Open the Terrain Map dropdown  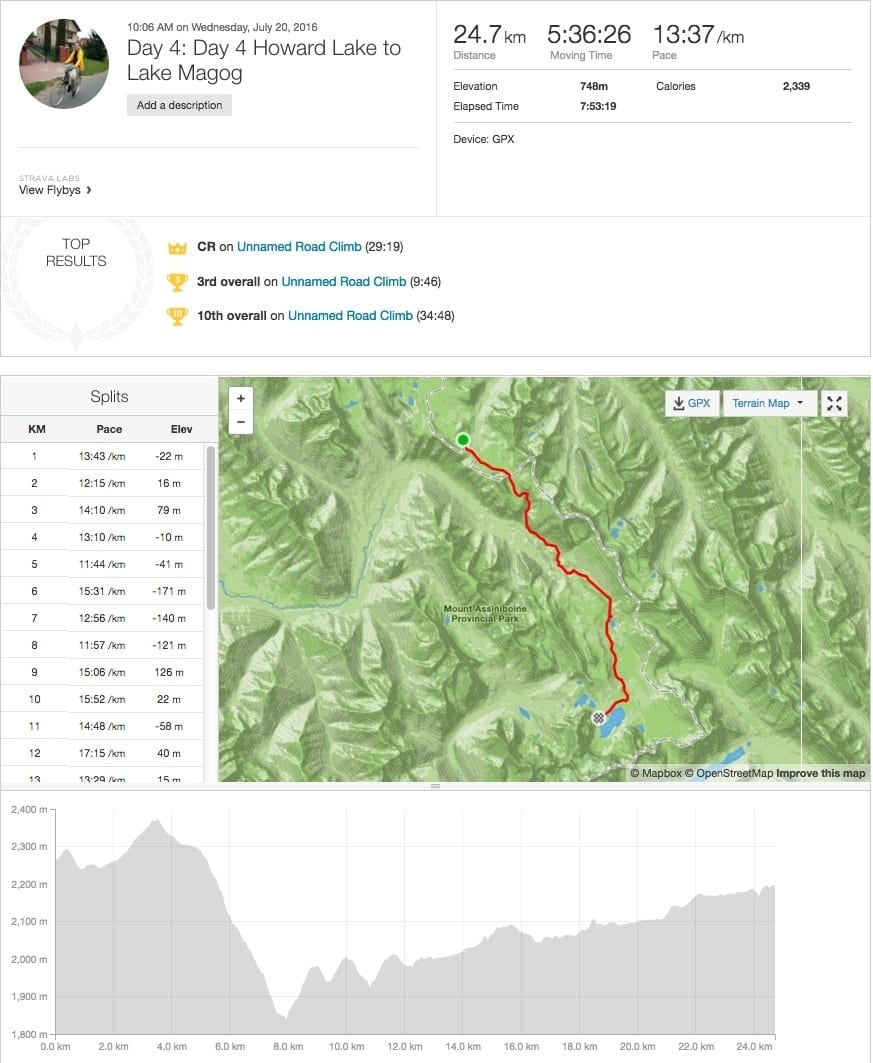tap(767, 403)
